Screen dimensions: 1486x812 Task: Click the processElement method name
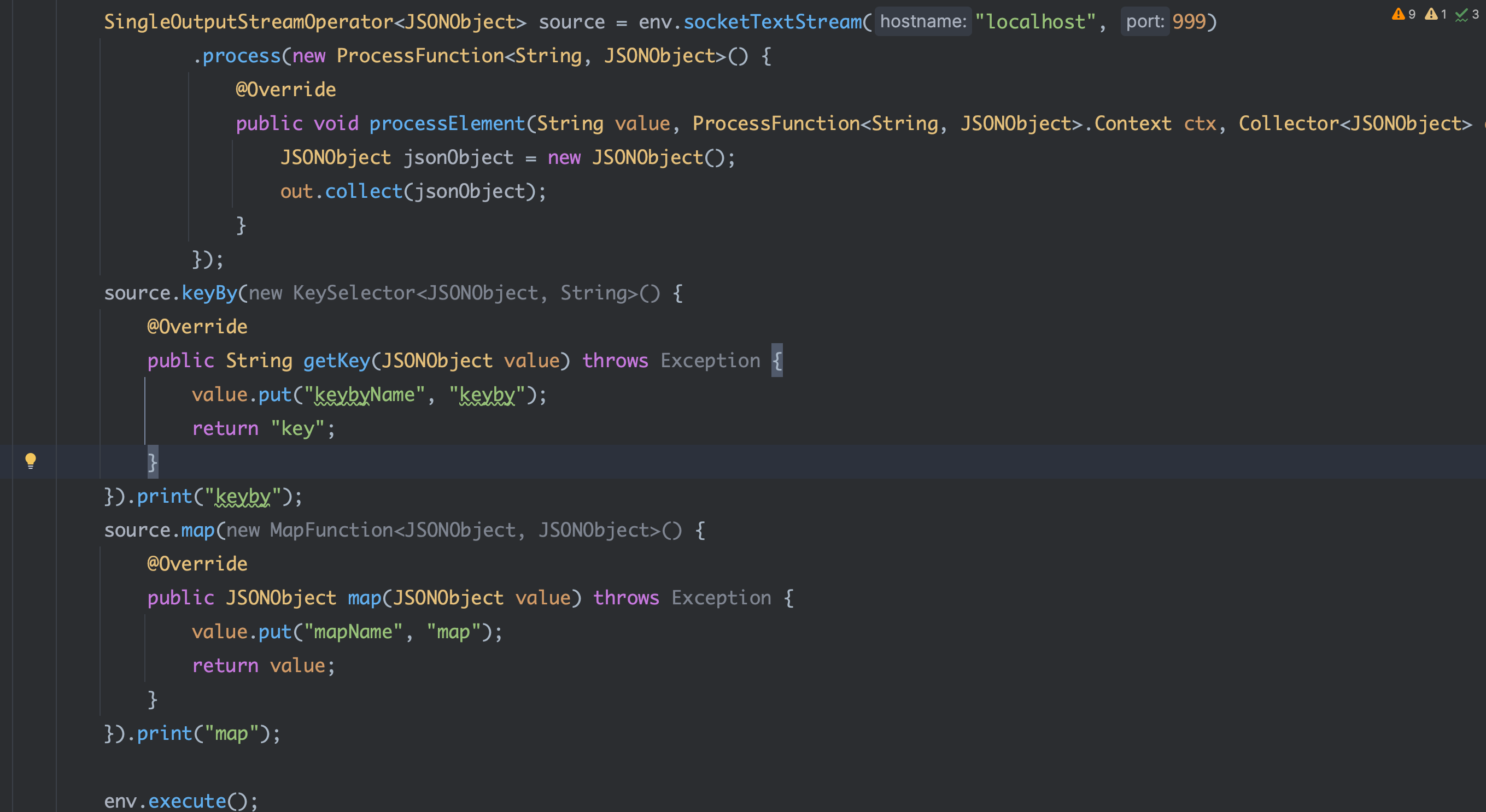pos(447,123)
